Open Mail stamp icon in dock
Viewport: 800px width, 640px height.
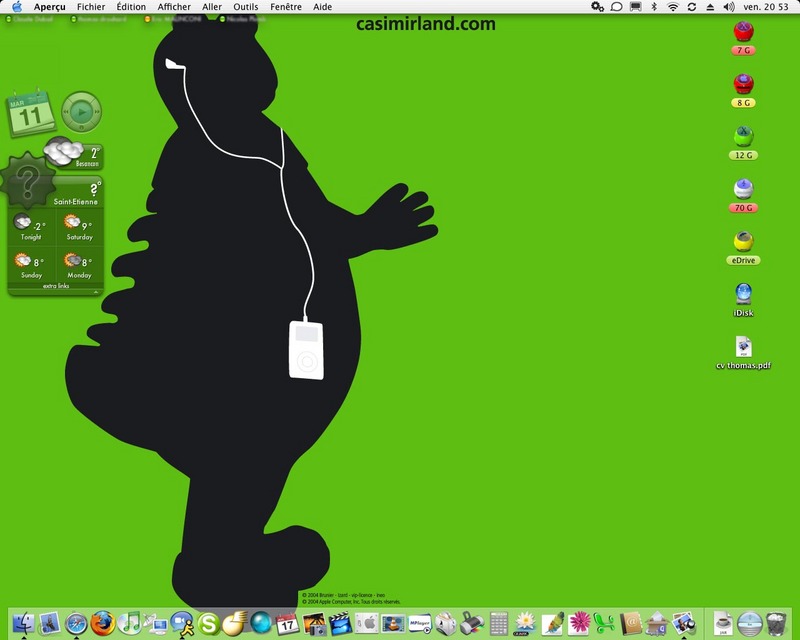pos(49,623)
